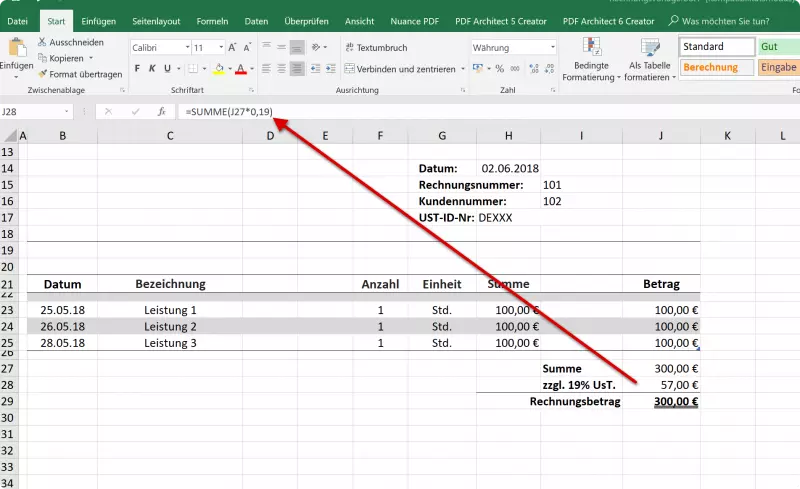This screenshot has height=489, width=800.
Task: Select the Berechnung cell style
Action: point(717,67)
